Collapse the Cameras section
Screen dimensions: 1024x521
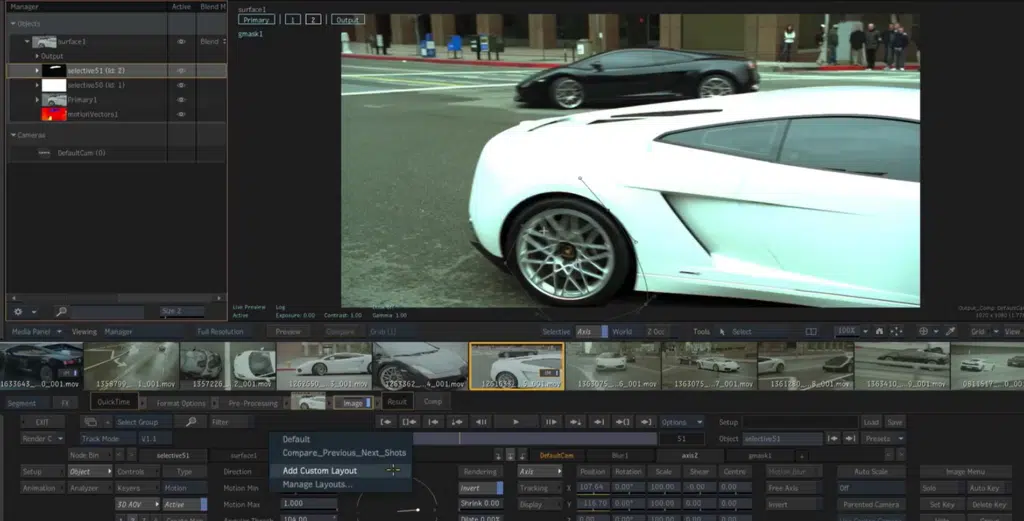13,135
